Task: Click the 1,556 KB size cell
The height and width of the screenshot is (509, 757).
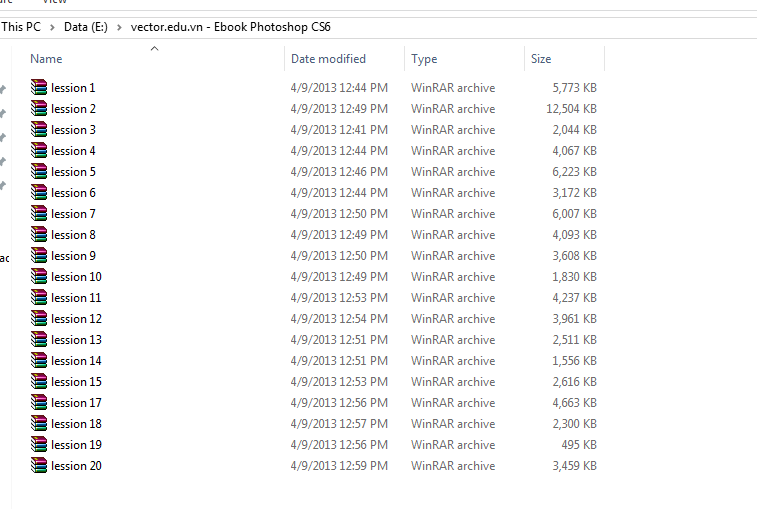Action: 575,361
